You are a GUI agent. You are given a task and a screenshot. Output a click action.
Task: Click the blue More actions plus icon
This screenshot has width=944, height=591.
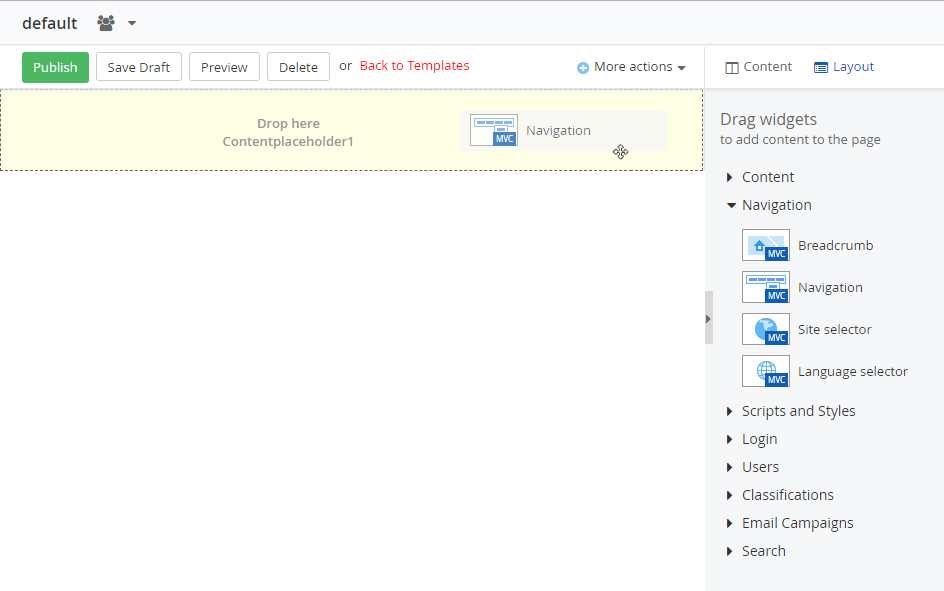pyautogui.click(x=582, y=66)
